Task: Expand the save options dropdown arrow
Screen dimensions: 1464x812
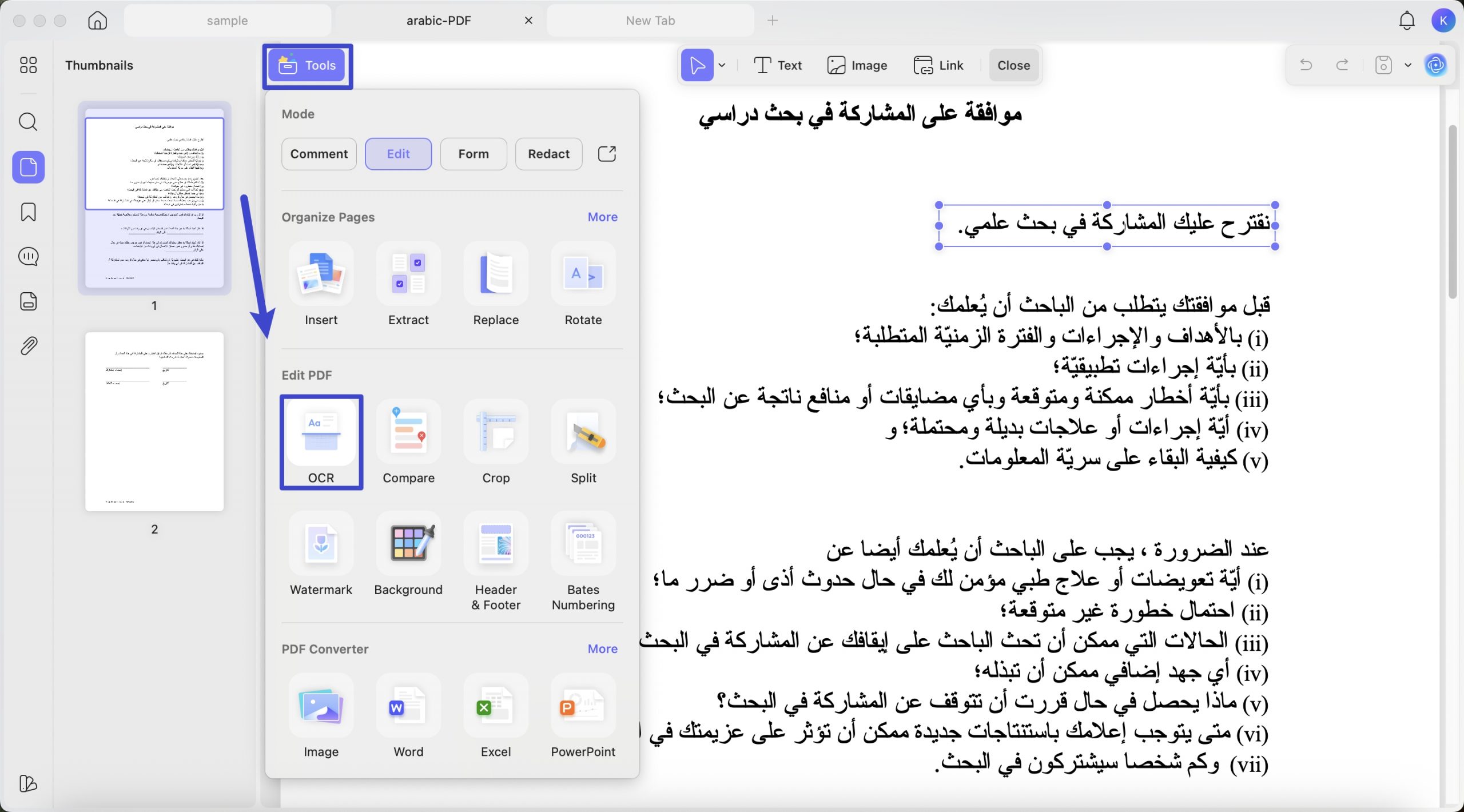Action: pos(1408,65)
